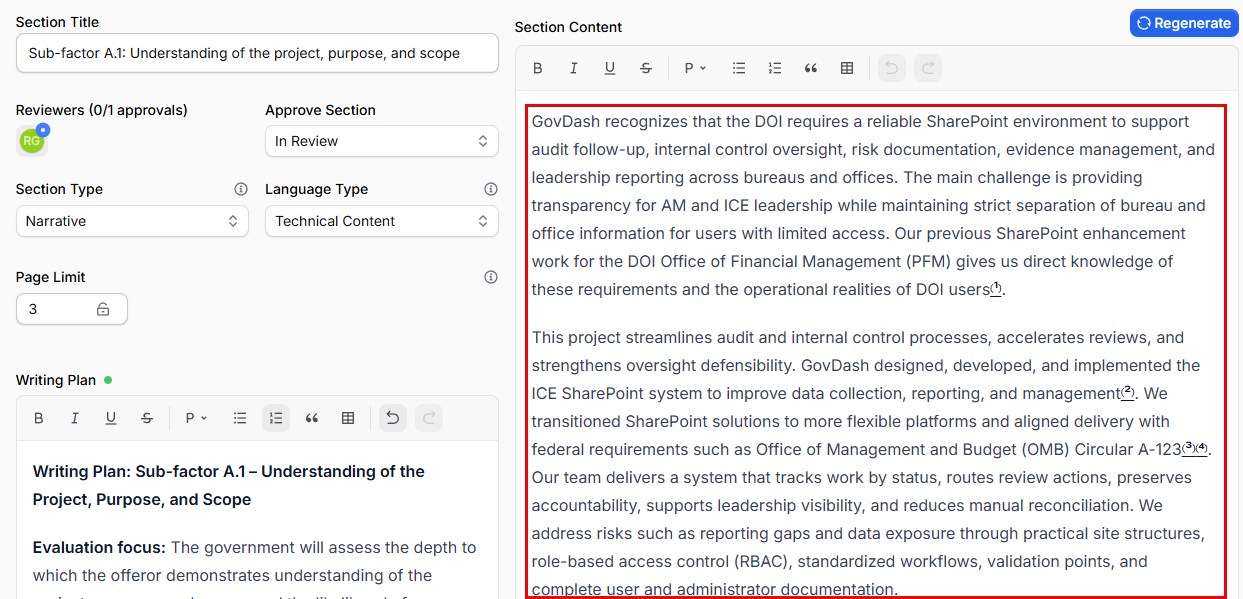Undo in Writing Plan toolbar
Screen dimensions: 1243x599
pos(393,418)
